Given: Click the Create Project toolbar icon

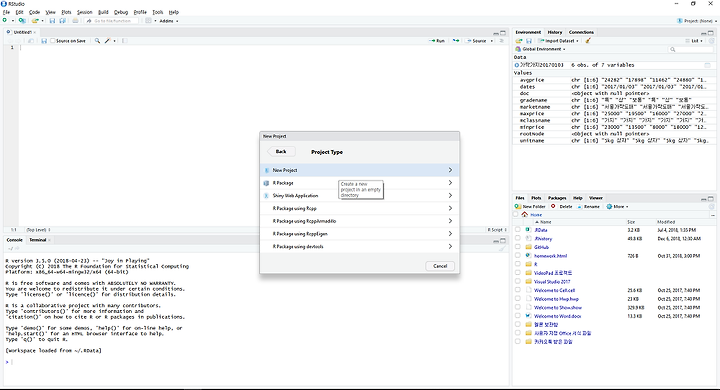Looking at the screenshot, I should 22,21.
